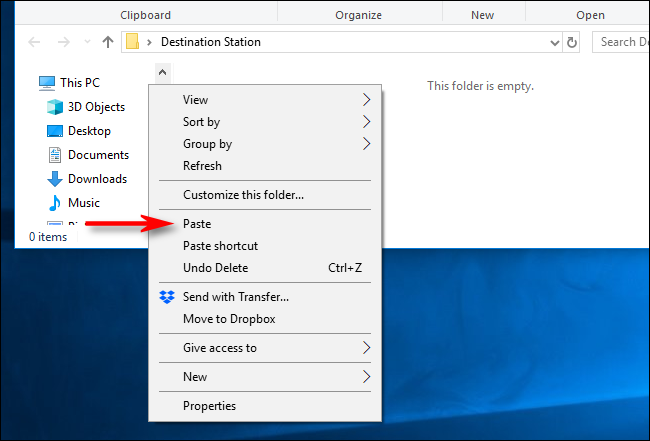Select This PC in navigation tree

tap(79, 83)
